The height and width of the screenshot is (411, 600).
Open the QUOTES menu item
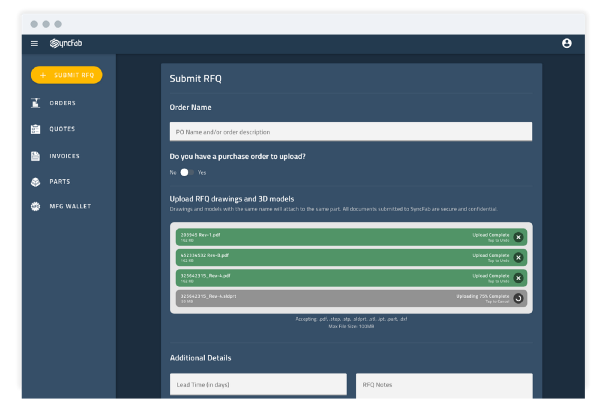(x=62, y=129)
